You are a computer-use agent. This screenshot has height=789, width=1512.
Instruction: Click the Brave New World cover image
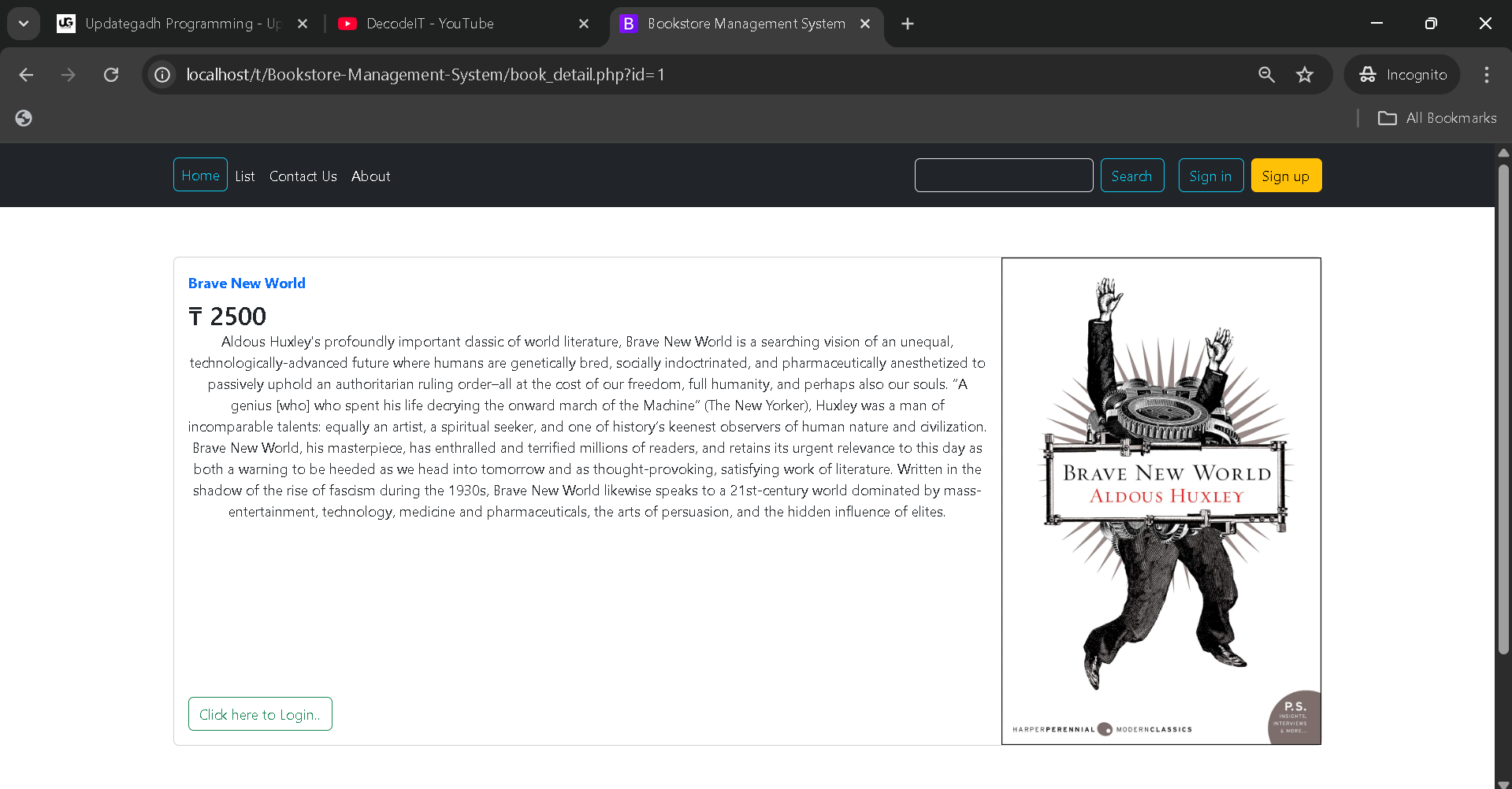coord(1161,501)
